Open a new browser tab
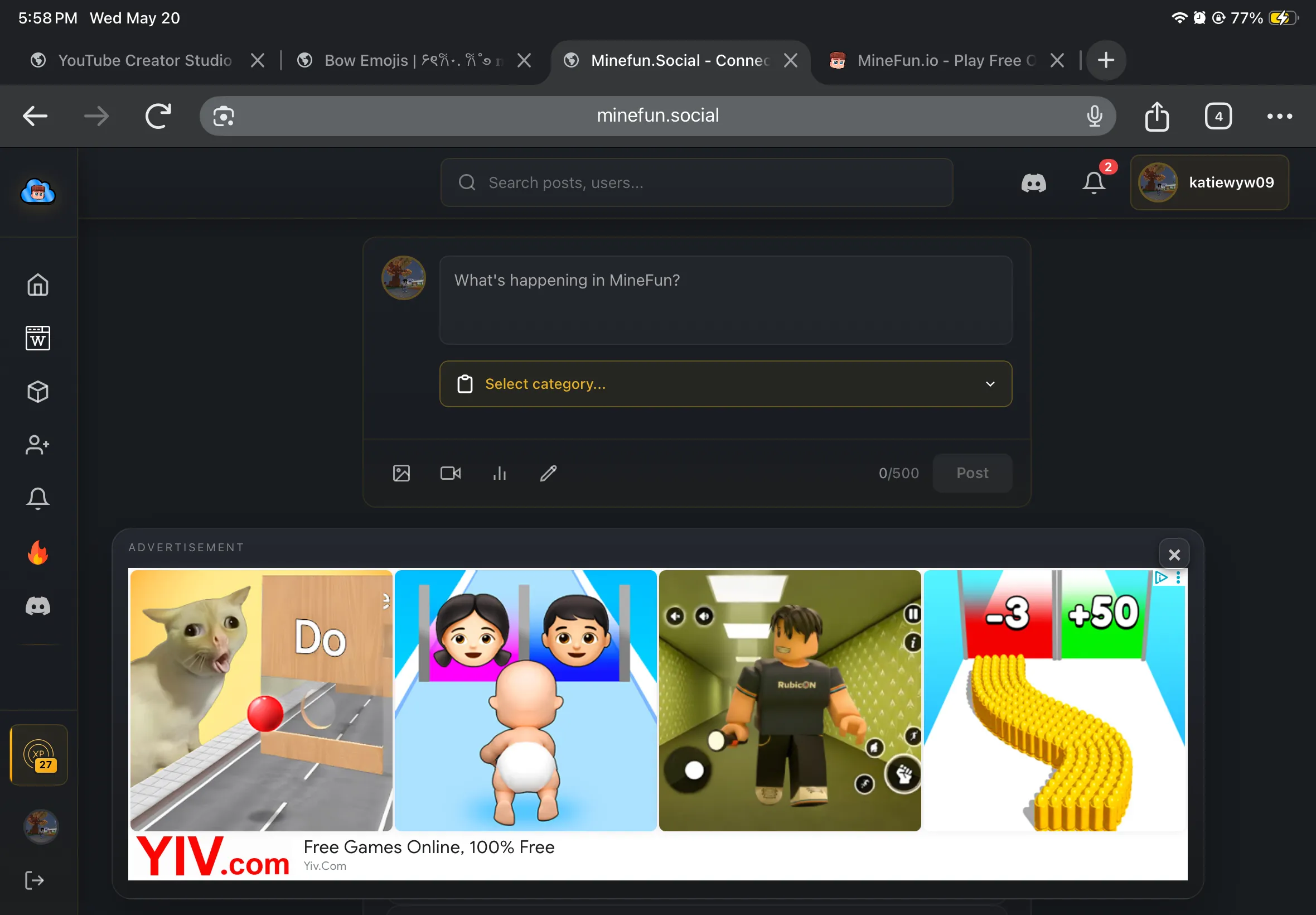 pyautogui.click(x=1106, y=60)
